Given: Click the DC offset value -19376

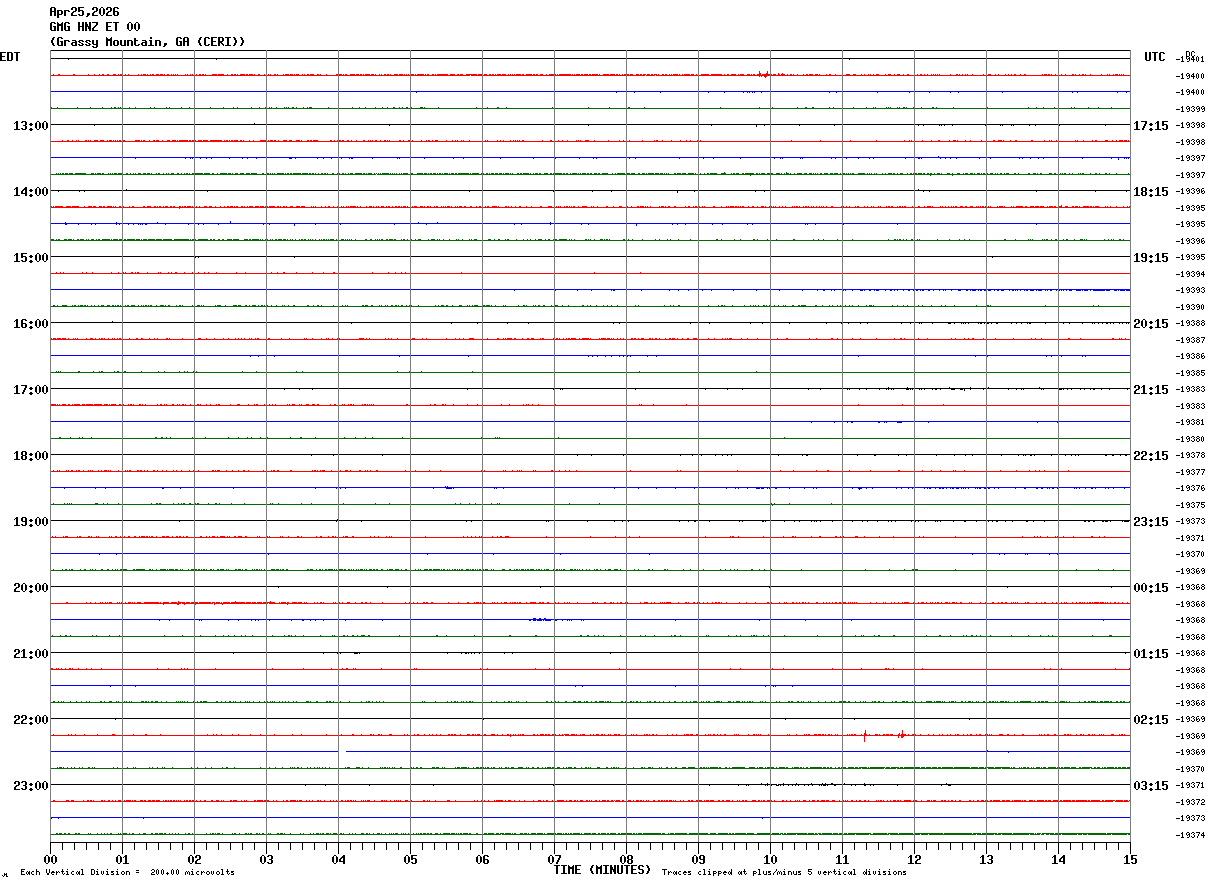Looking at the screenshot, I should 1191,488.
